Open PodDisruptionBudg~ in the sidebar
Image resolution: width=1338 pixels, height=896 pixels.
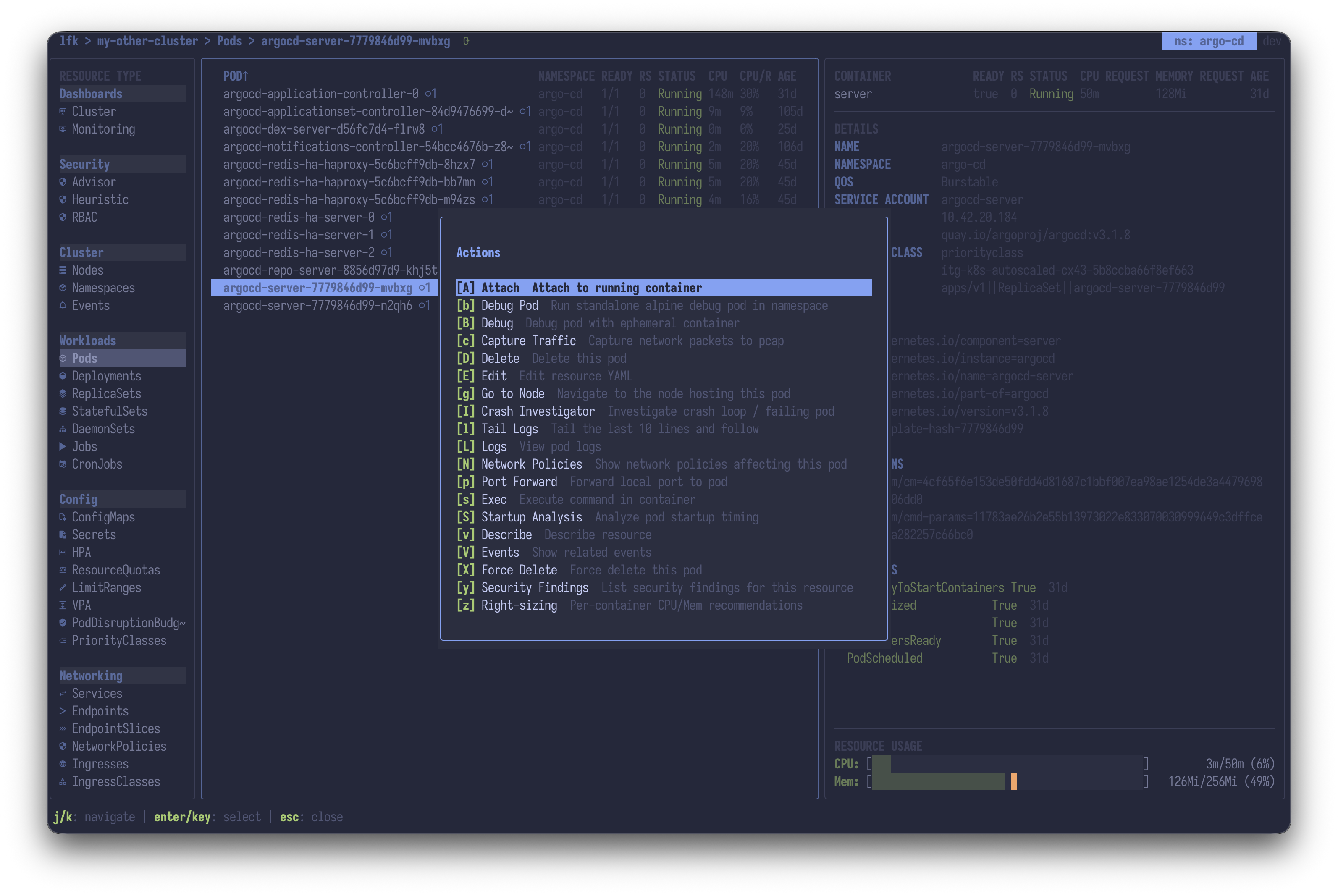122,624
